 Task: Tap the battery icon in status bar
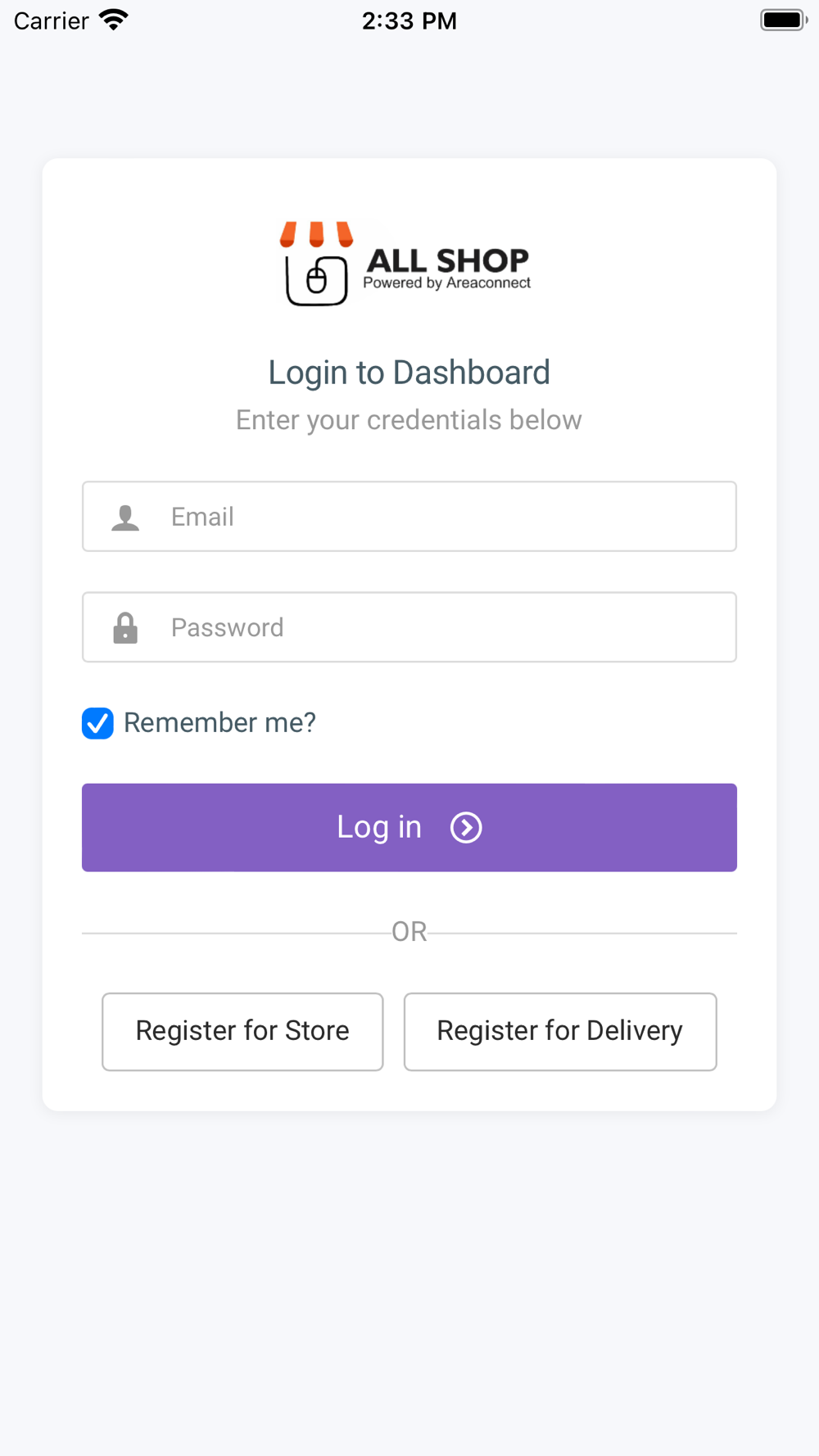pyautogui.click(x=784, y=20)
